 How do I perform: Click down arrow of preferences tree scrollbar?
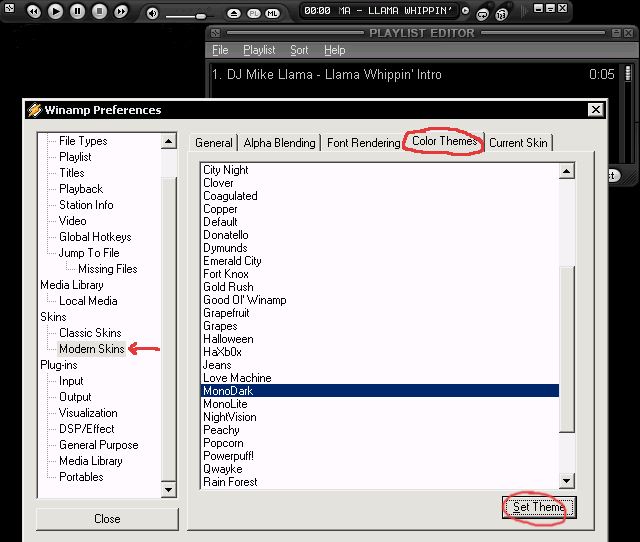[169, 489]
